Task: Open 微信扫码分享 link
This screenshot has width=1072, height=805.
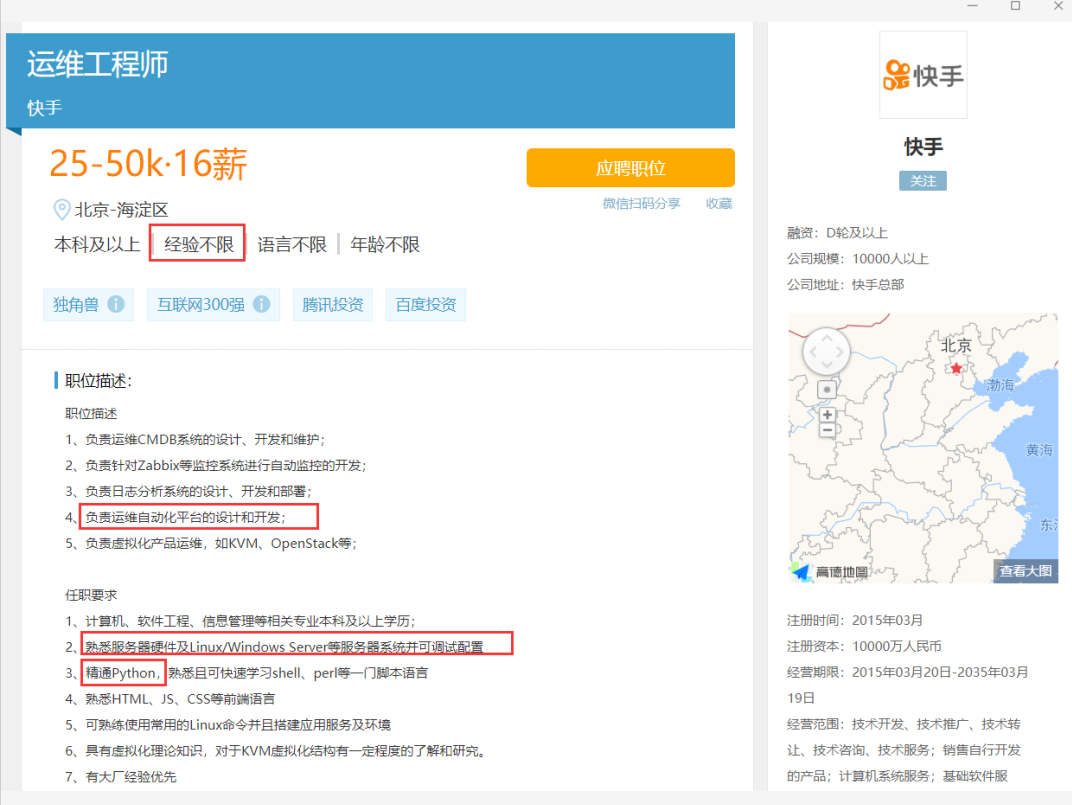Action: (641, 203)
